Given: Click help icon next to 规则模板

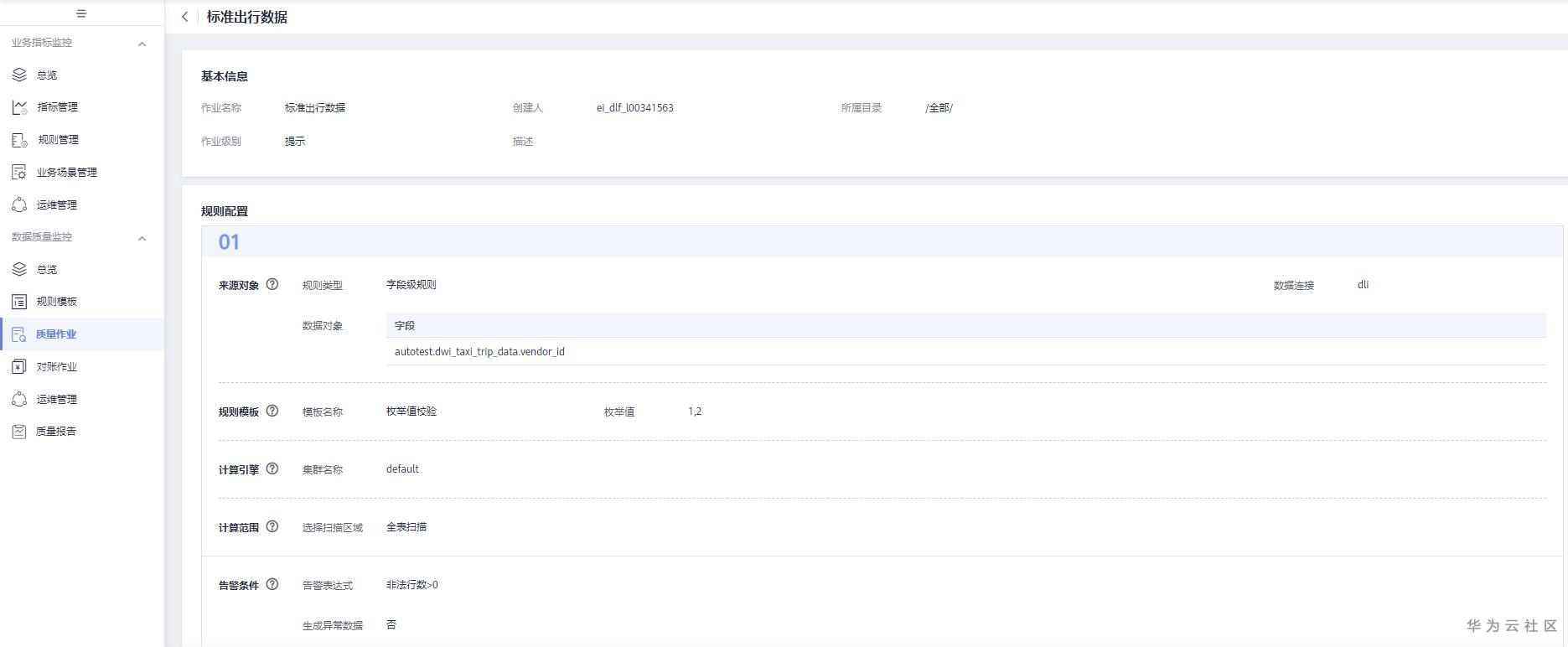Looking at the screenshot, I should [272, 411].
